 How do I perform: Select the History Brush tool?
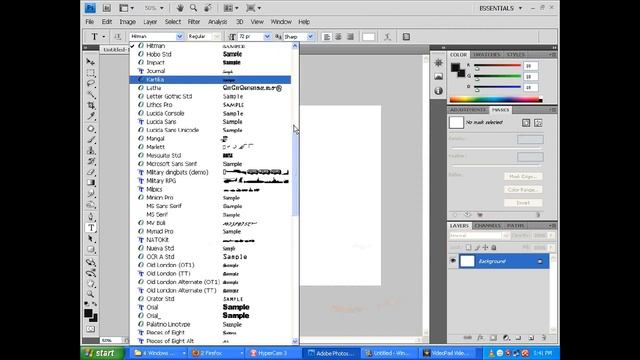tap(91, 162)
